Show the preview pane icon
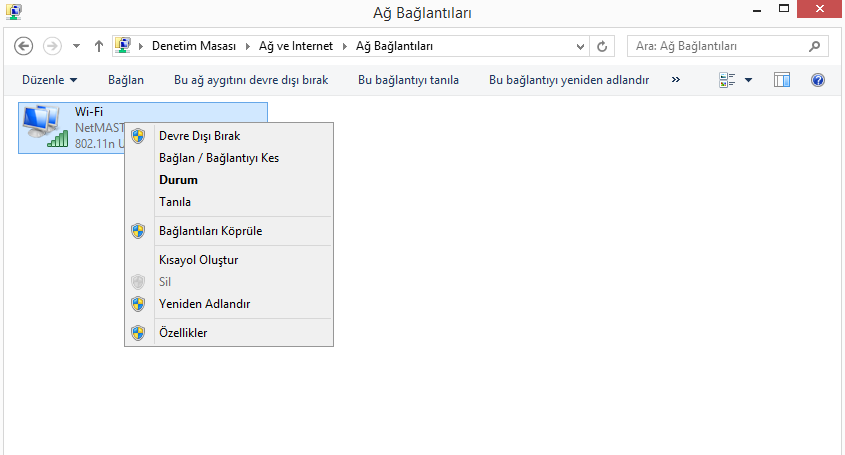The width and height of the screenshot is (845, 455). 782,80
